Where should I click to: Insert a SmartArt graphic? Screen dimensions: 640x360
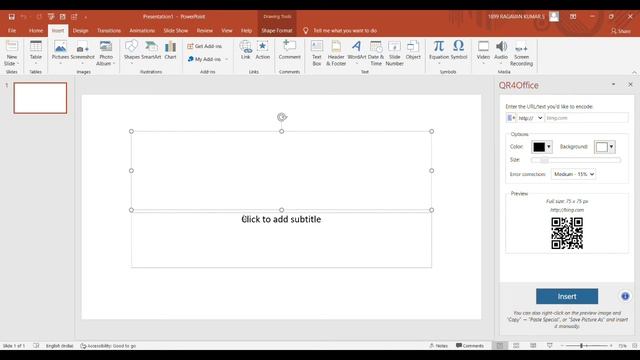(x=151, y=50)
